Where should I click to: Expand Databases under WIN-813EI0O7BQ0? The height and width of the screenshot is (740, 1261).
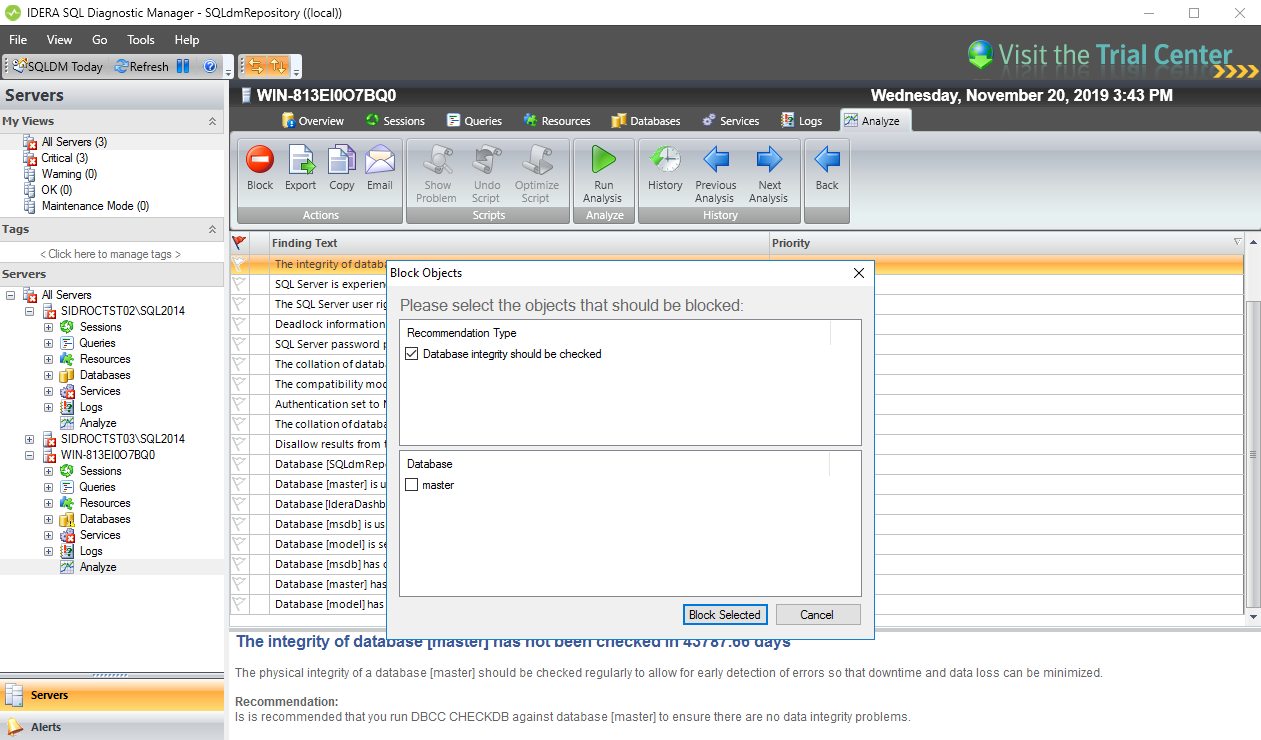[x=48, y=519]
